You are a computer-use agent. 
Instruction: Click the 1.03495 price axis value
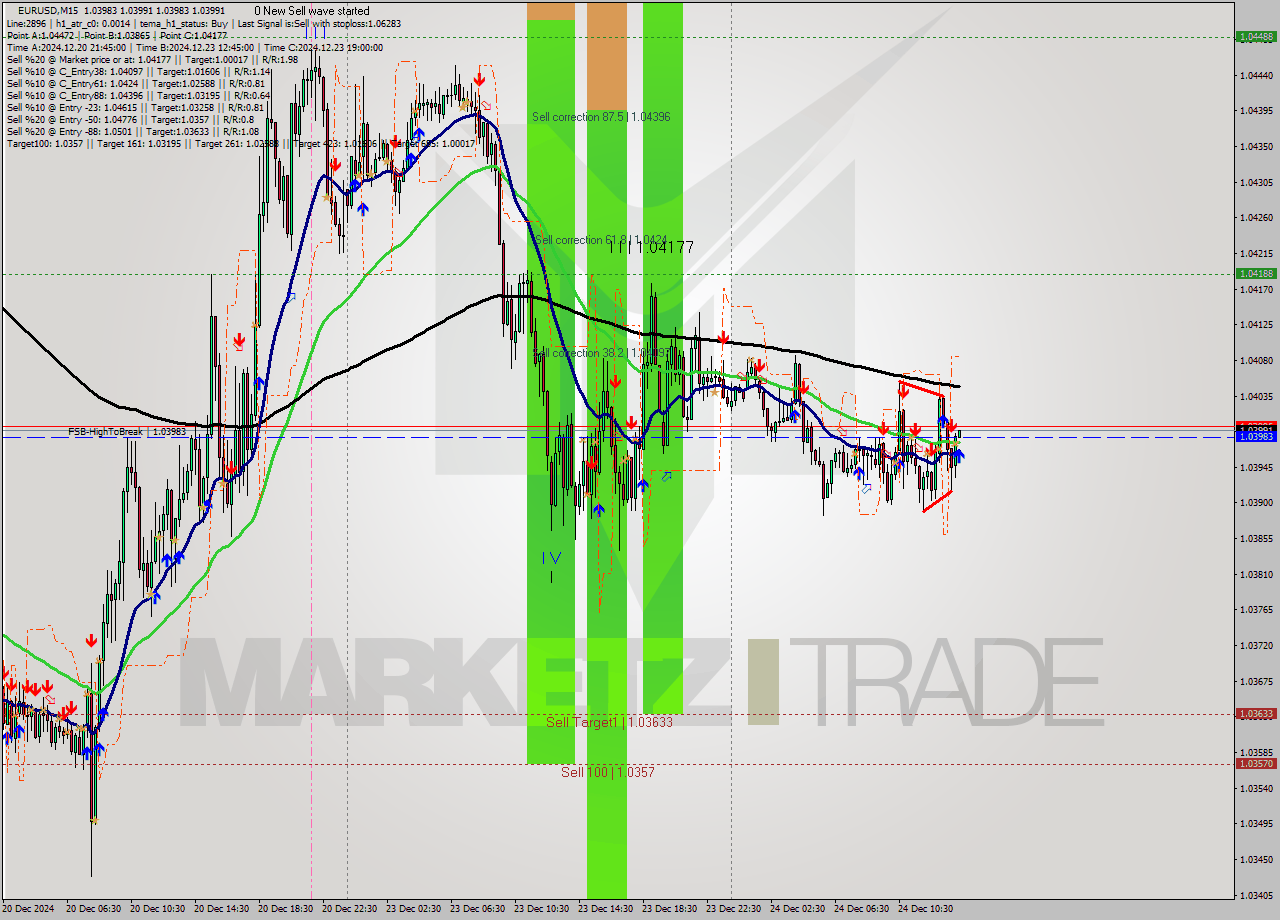click(x=1256, y=823)
